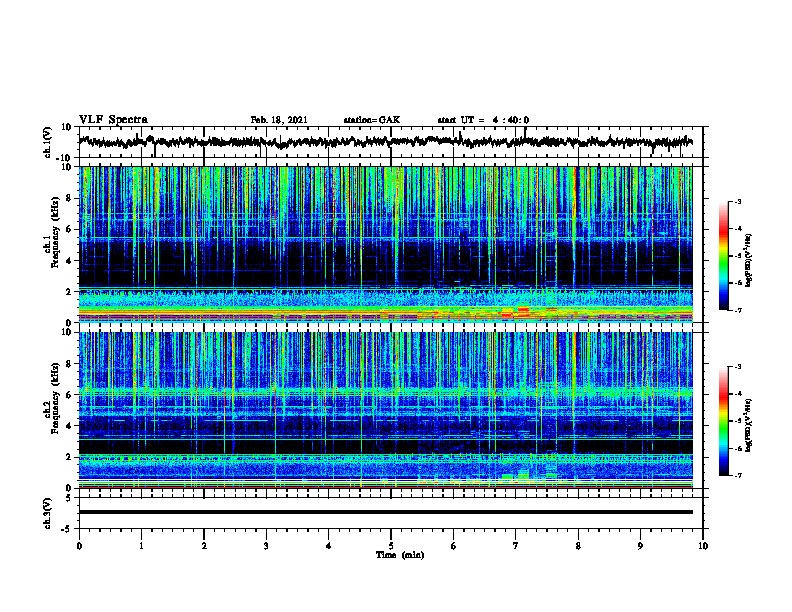792x612 pixels.
Task: Click the ch.1 spectrogram color scale bar
Action: (x=724, y=256)
